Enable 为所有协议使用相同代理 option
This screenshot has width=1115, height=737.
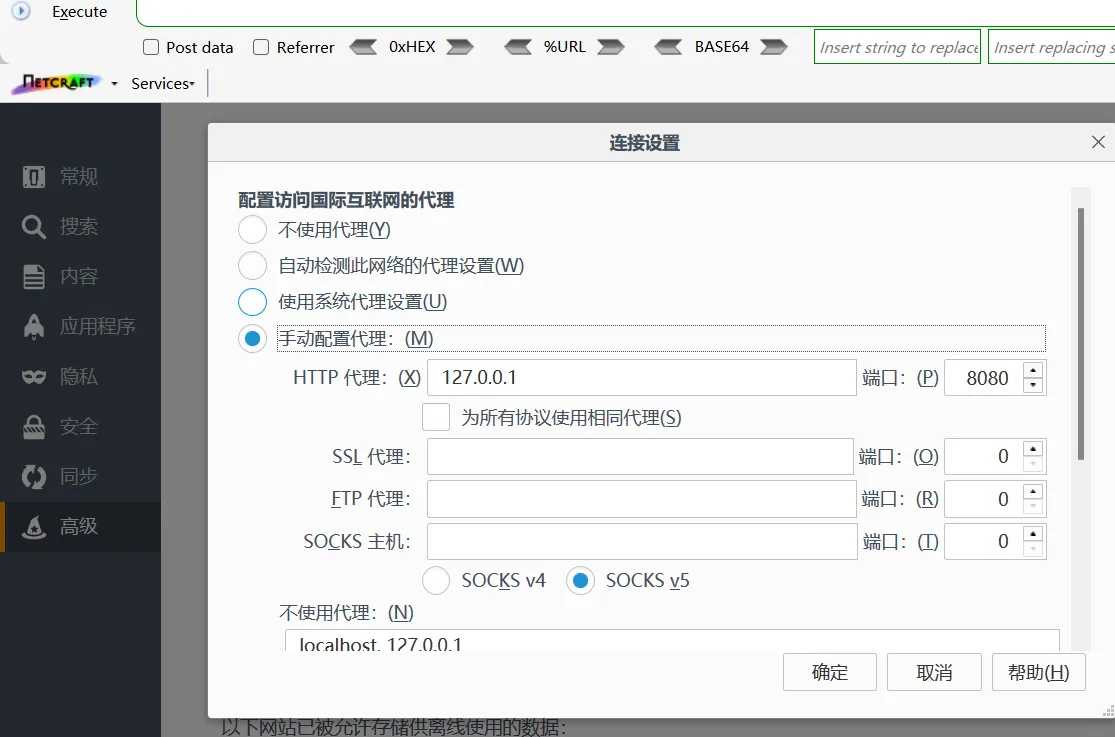436,417
